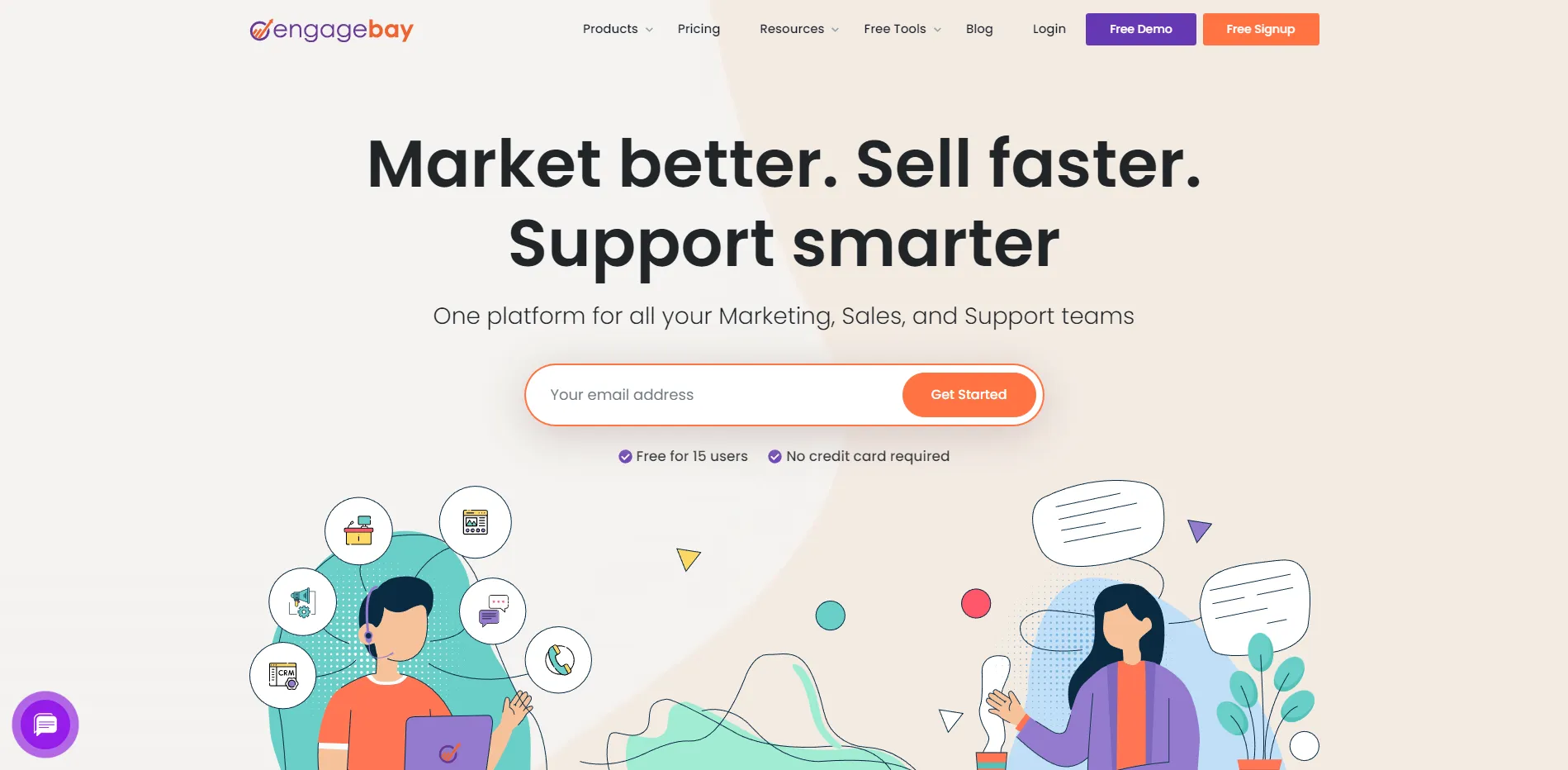The height and width of the screenshot is (770, 1568).
Task: Go to the Blog page
Action: pyautogui.click(x=979, y=29)
